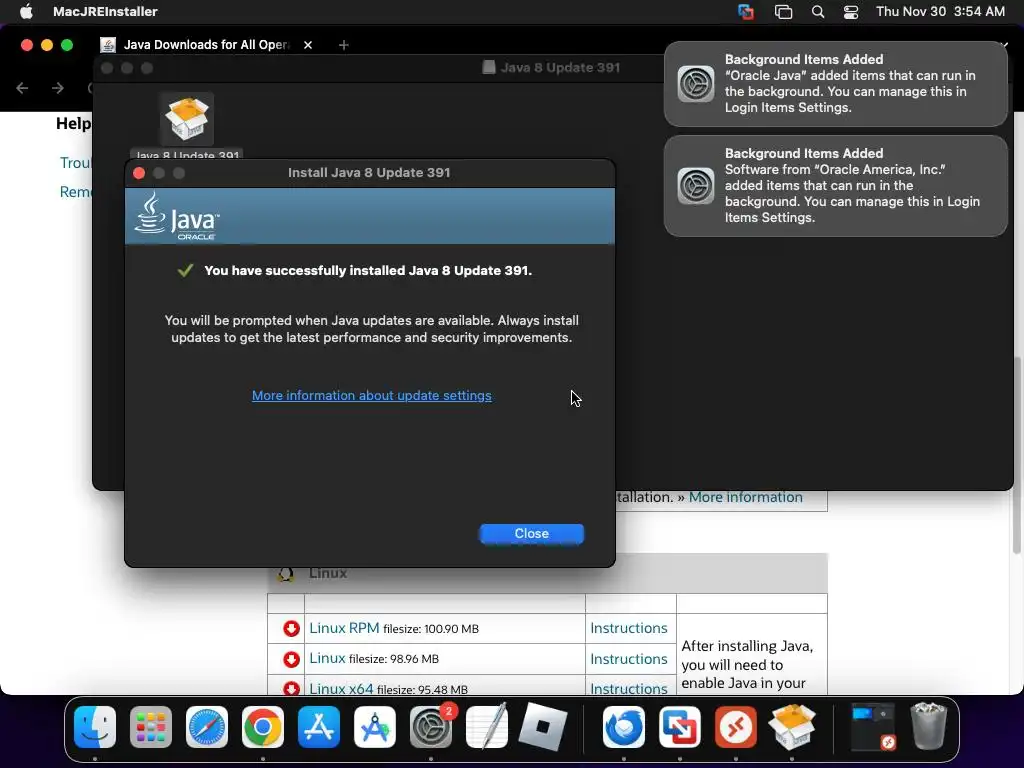
Task: Open Thunderbird from the Dock
Action: tap(624, 727)
